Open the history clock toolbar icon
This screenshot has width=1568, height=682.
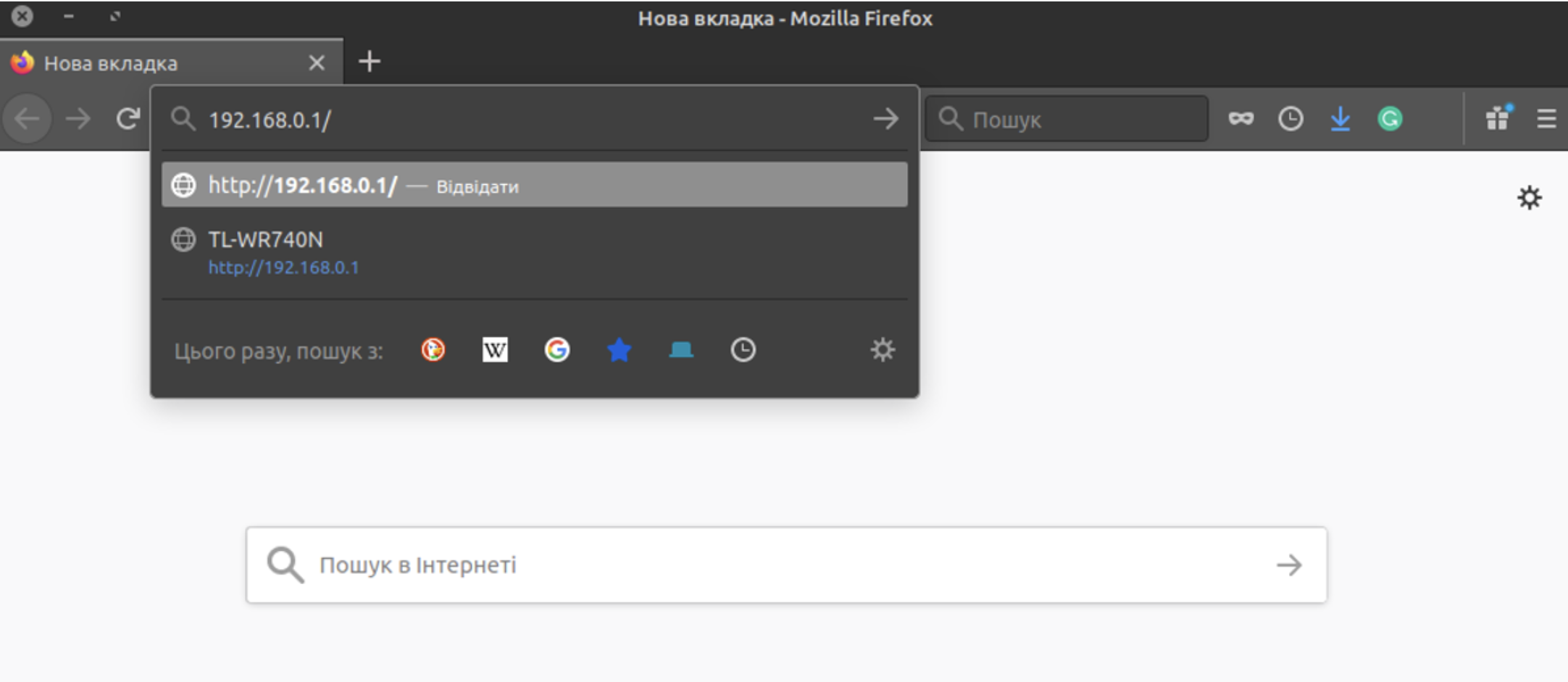click(x=1290, y=119)
